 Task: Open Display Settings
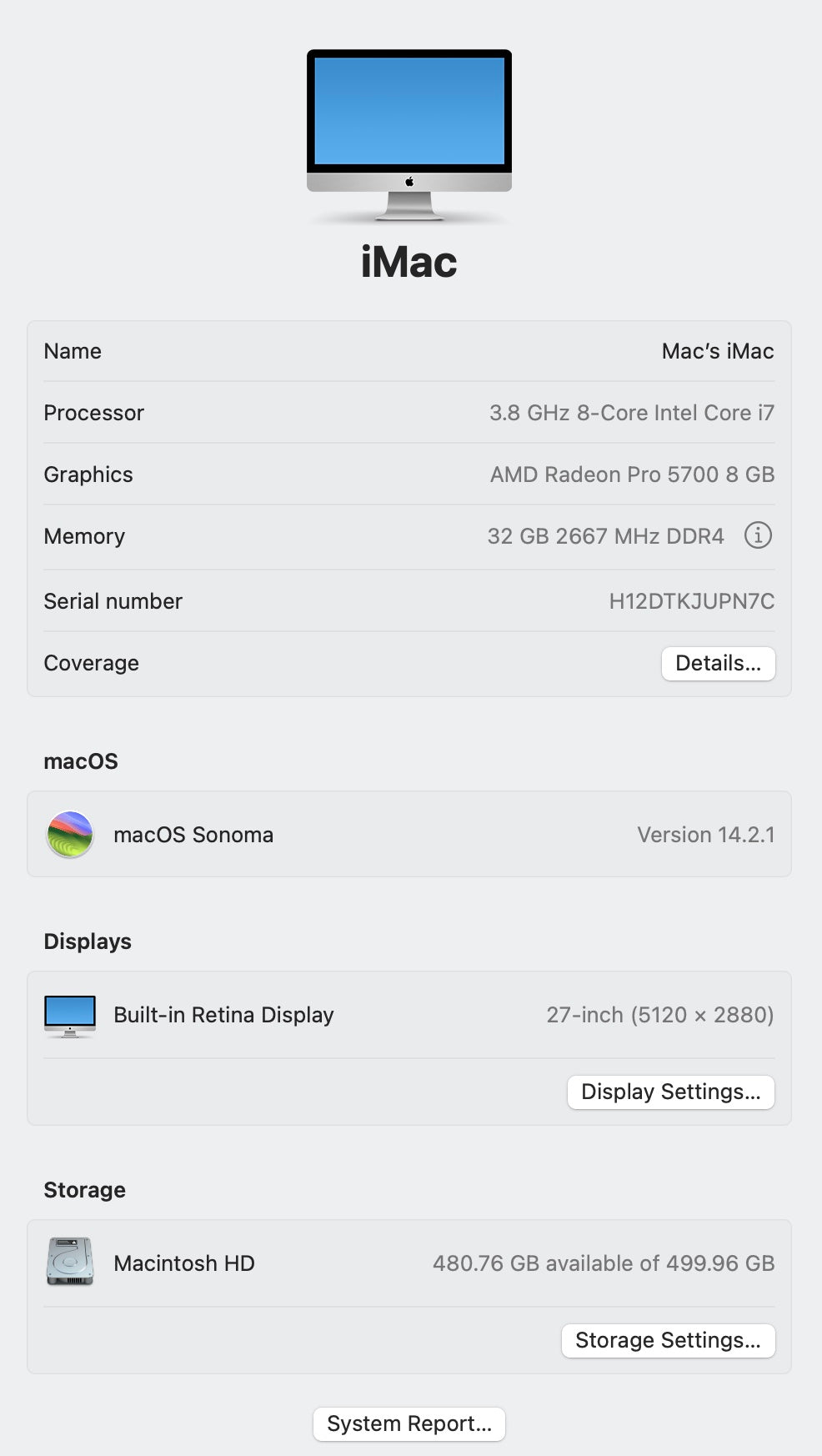tap(670, 1092)
